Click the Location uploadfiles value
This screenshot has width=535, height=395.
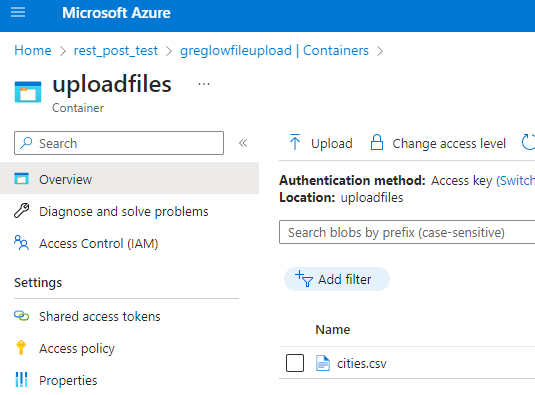(x=372, y=198)
